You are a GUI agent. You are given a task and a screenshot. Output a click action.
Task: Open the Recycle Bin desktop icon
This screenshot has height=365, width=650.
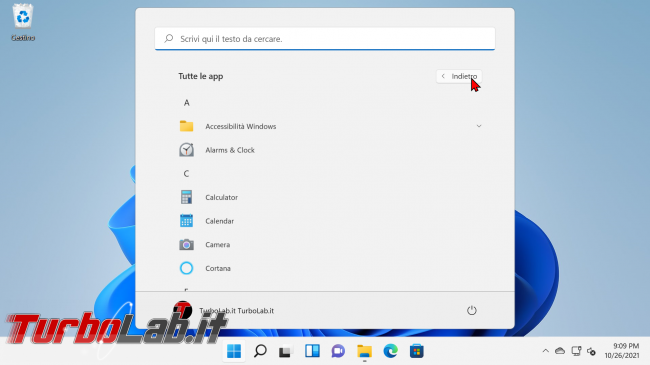click(x=23, y=22)
